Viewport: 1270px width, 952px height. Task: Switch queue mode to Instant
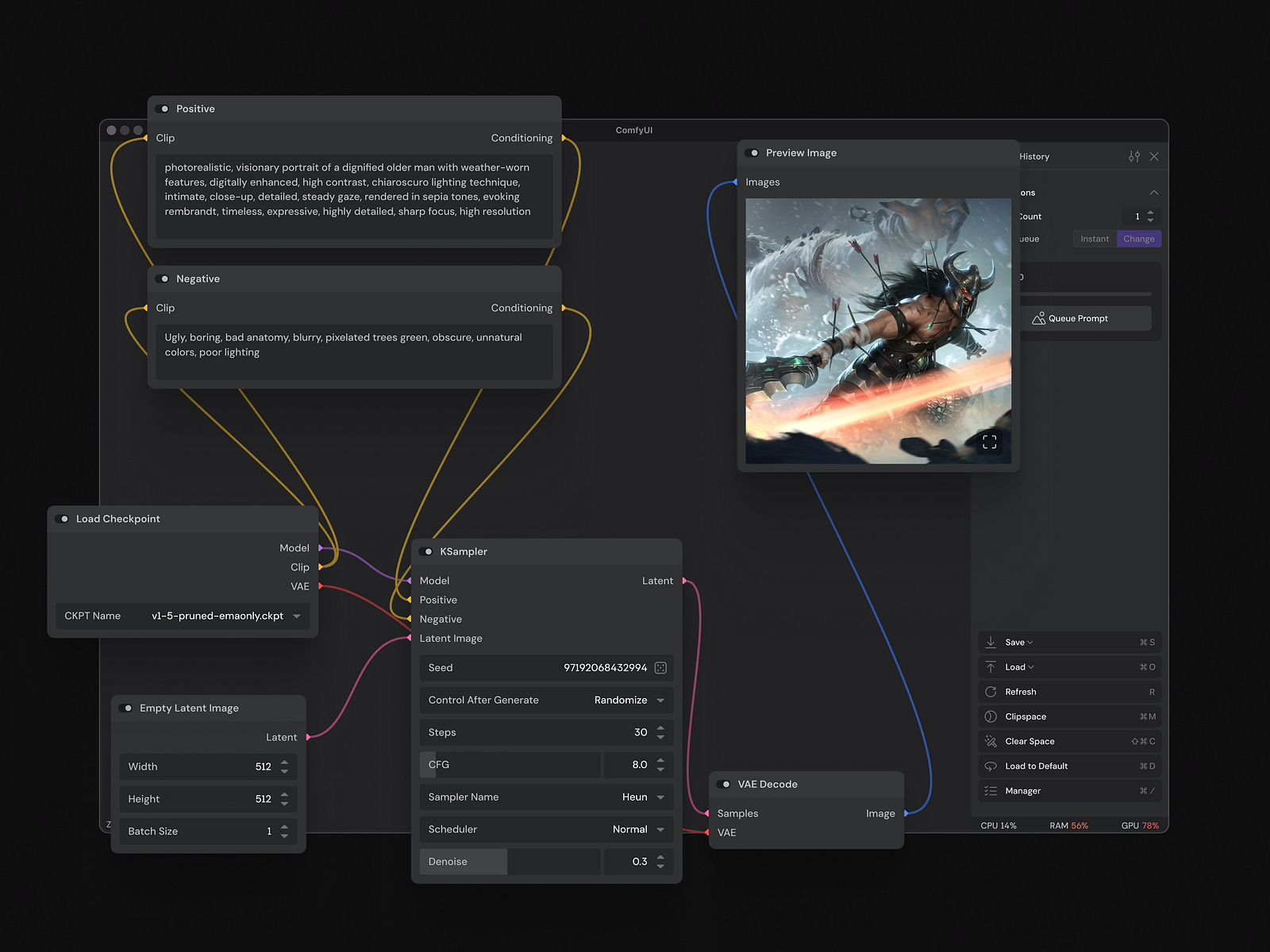(1094, 238)
